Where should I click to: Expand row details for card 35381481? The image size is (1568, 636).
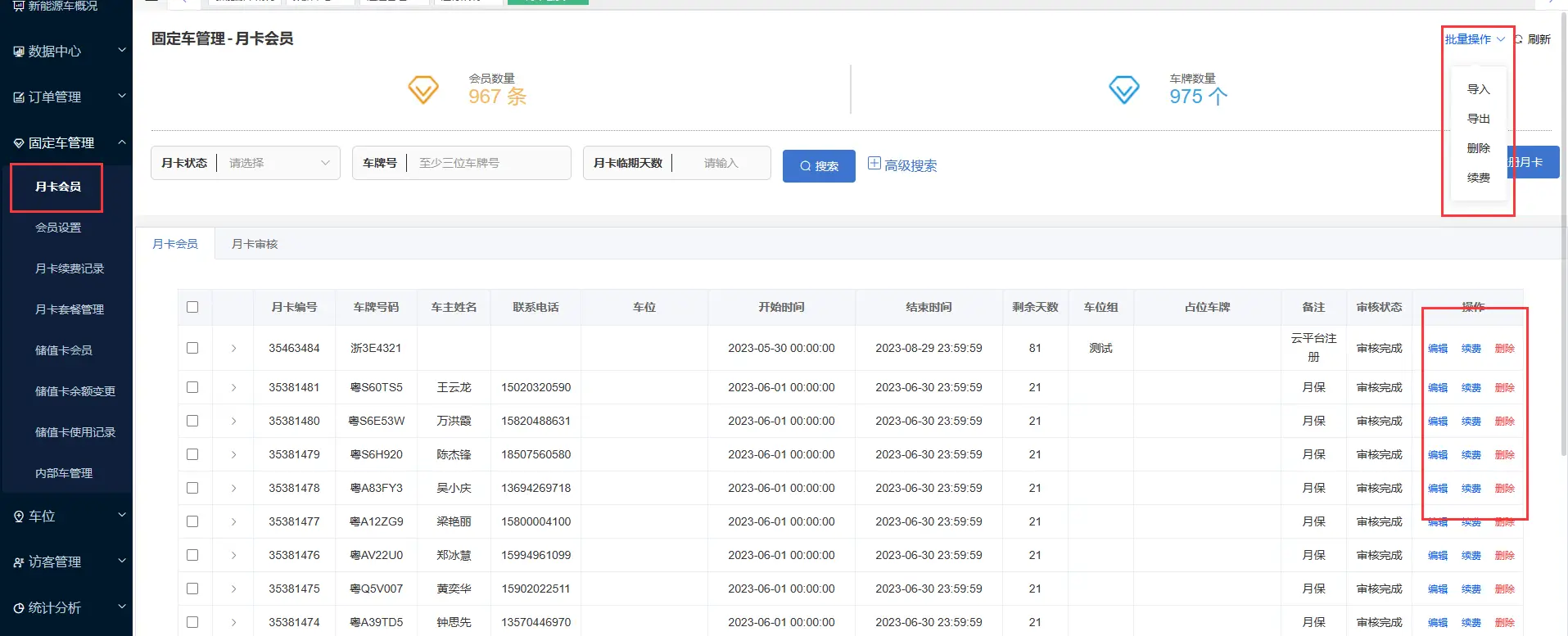pos(233,387)
